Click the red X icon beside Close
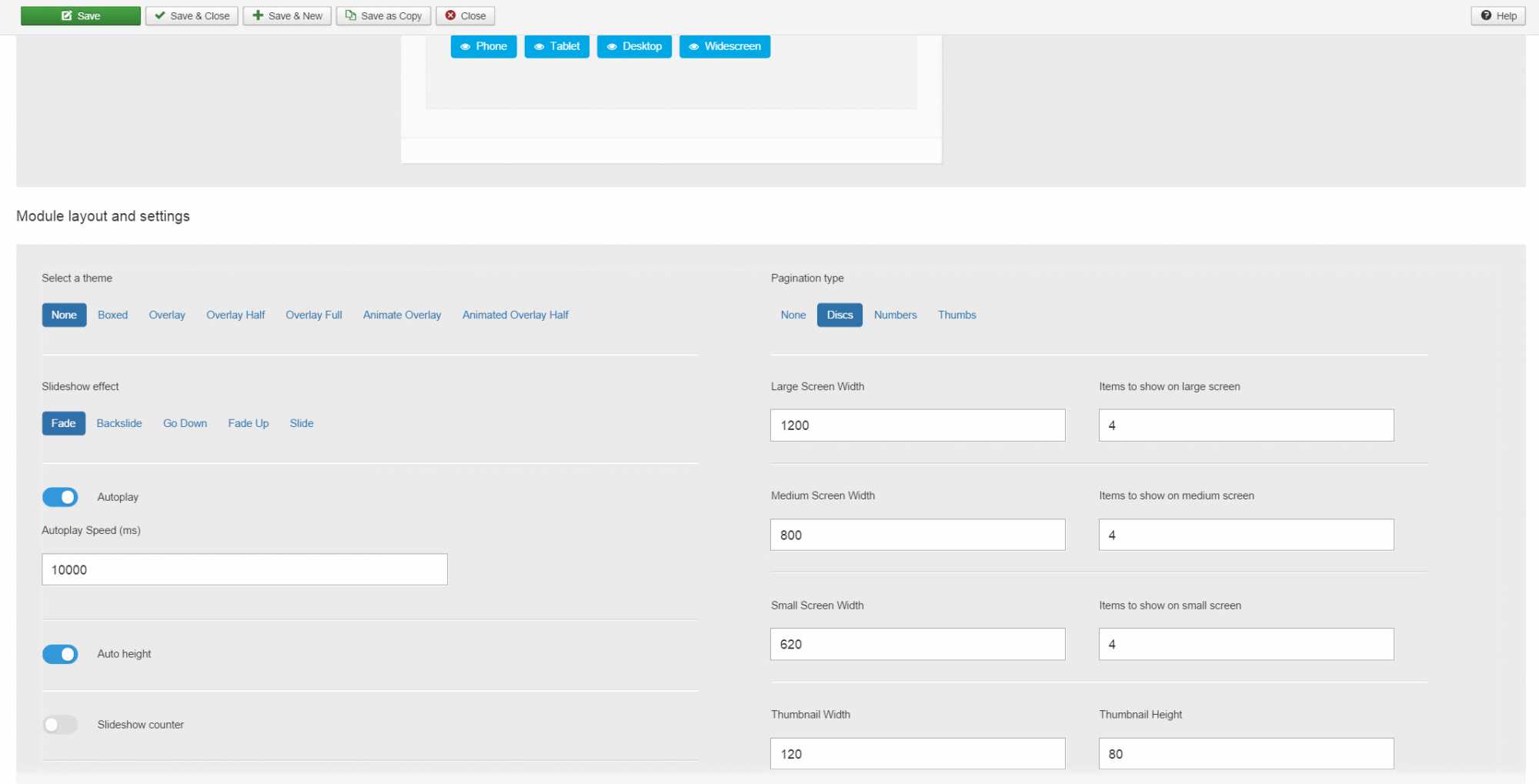1539x784 pixels. [450, 15]
